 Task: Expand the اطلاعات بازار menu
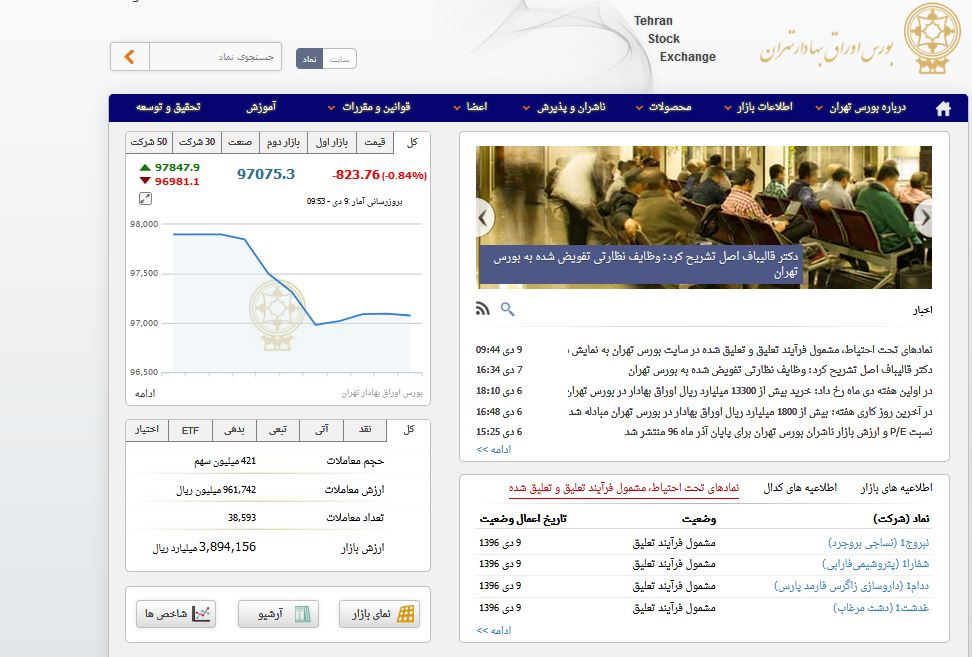click(x=759, y=108)
